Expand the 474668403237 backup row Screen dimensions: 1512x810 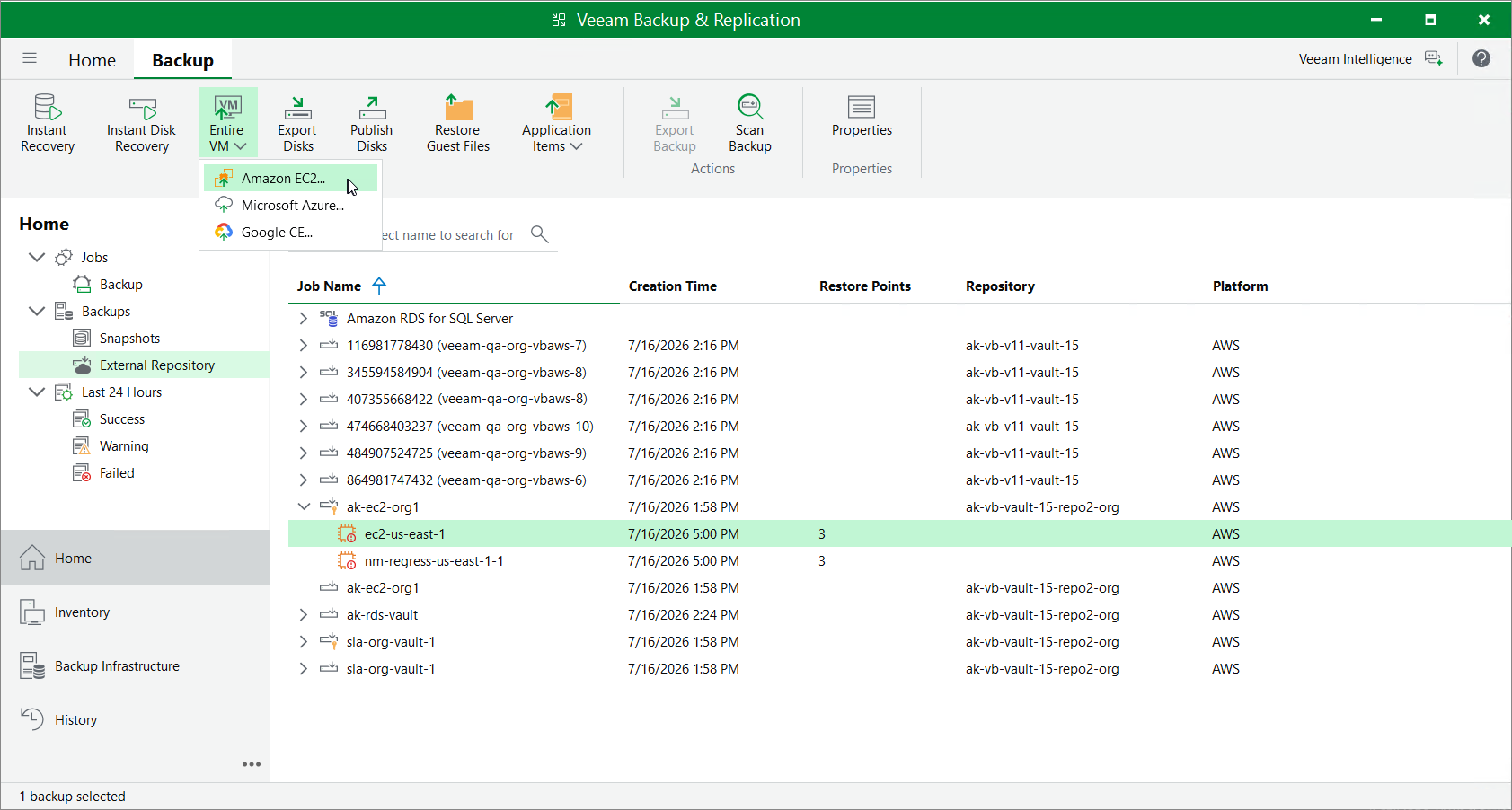(304, 427)
